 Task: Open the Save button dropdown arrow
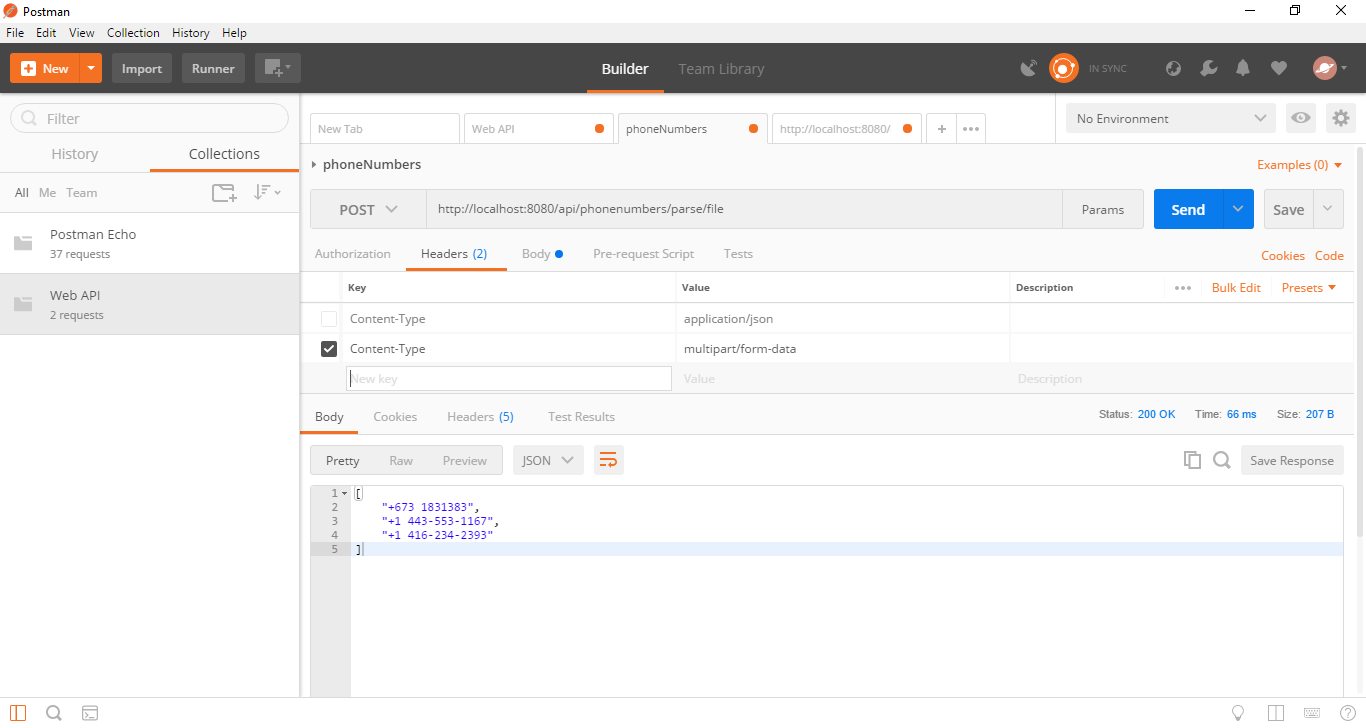coord(1328,209)
